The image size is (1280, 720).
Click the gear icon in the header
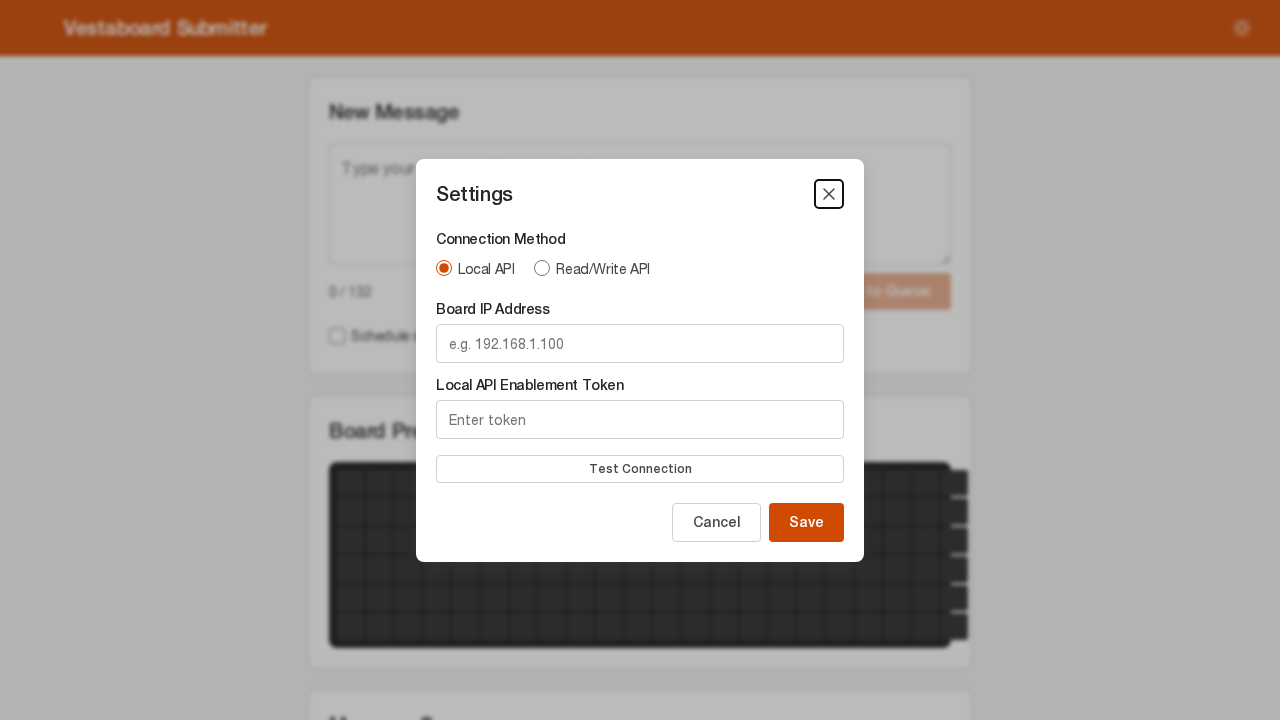(1242, 28)
